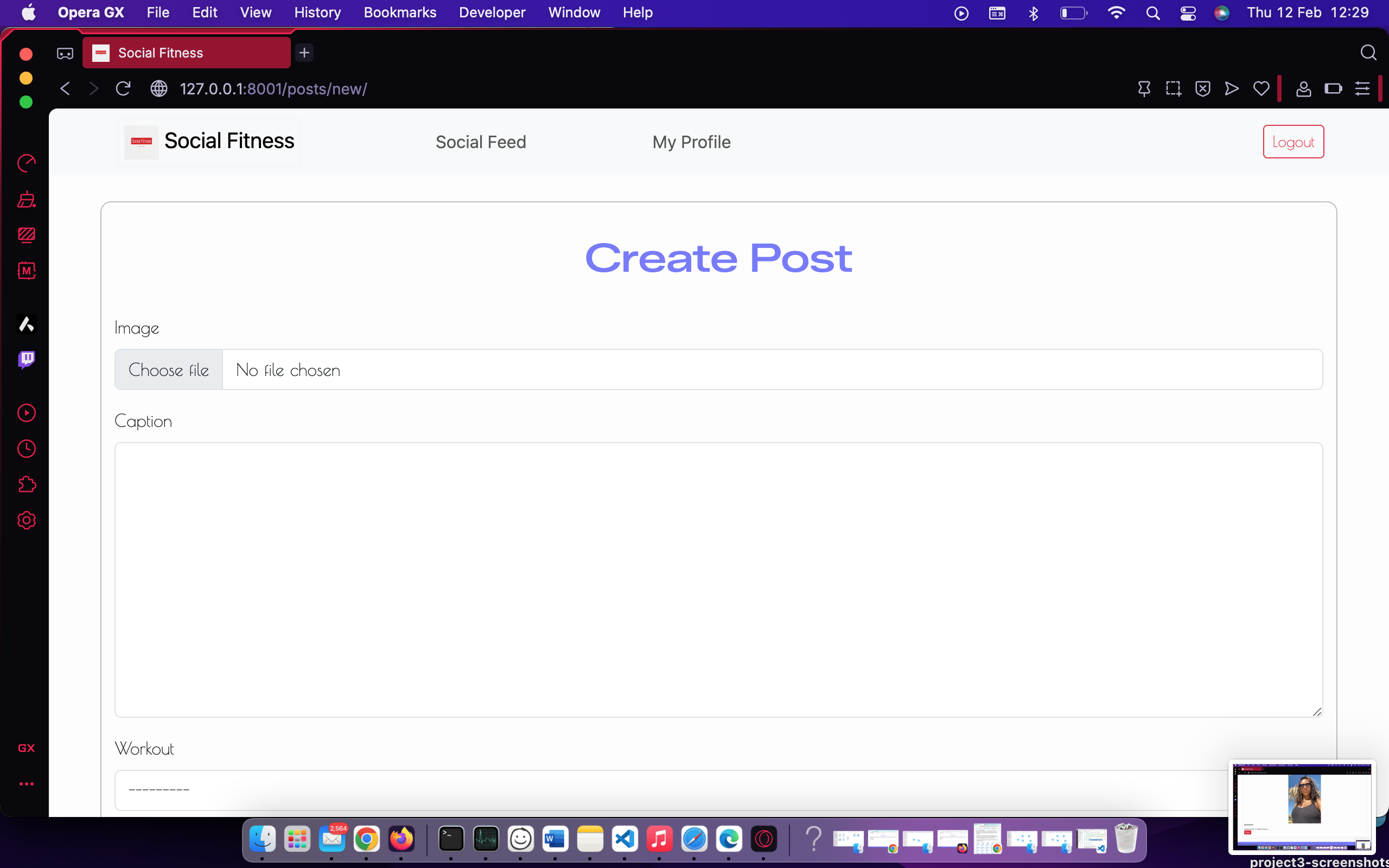Screen dimensions: 1389x868
Task: Open the sidebar overflow three-dots menu
Action: [27, 783]
